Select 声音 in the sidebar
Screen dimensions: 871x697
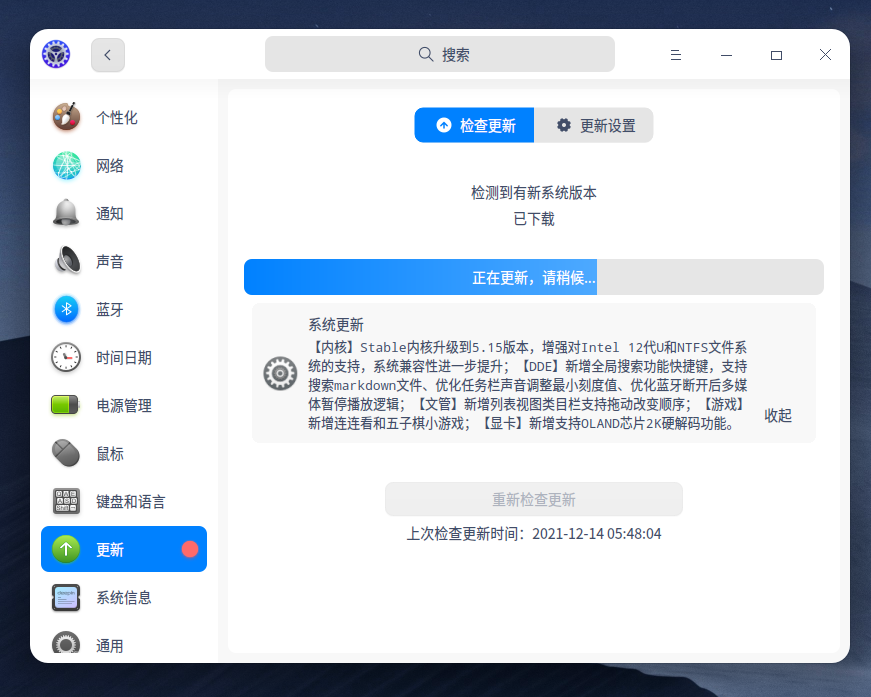(x=124, y=261)
